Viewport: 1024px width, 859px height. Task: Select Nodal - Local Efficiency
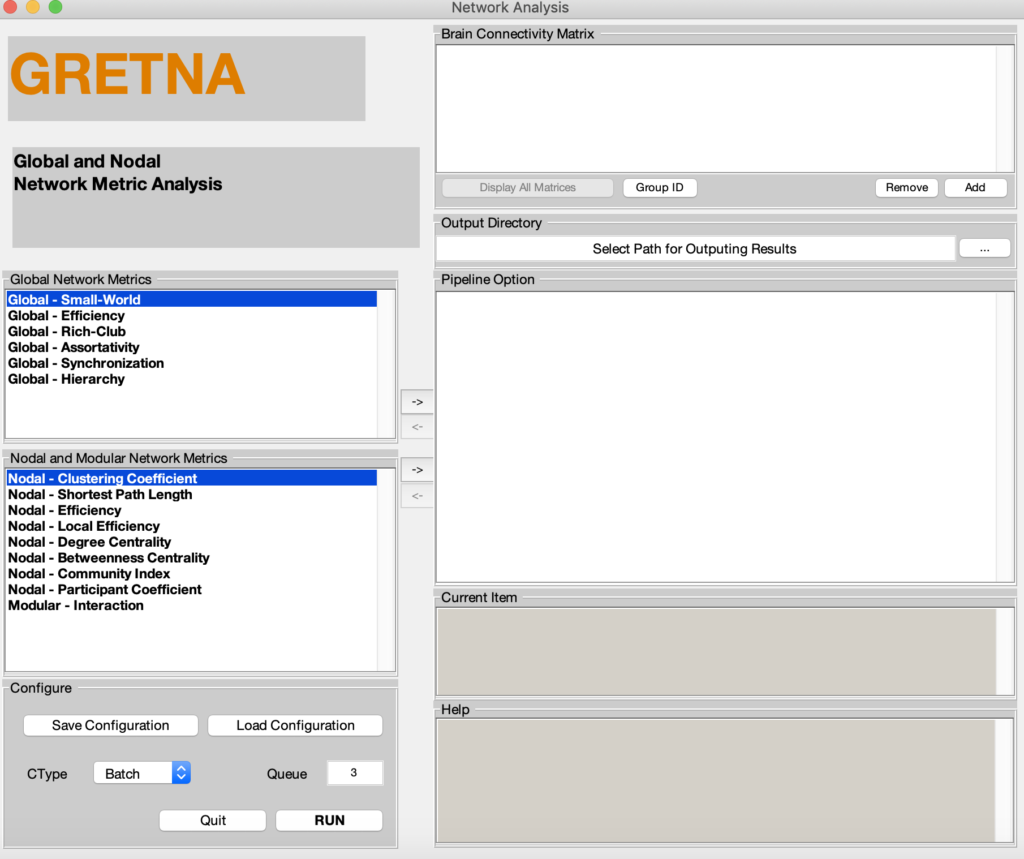tap(192, 526)
